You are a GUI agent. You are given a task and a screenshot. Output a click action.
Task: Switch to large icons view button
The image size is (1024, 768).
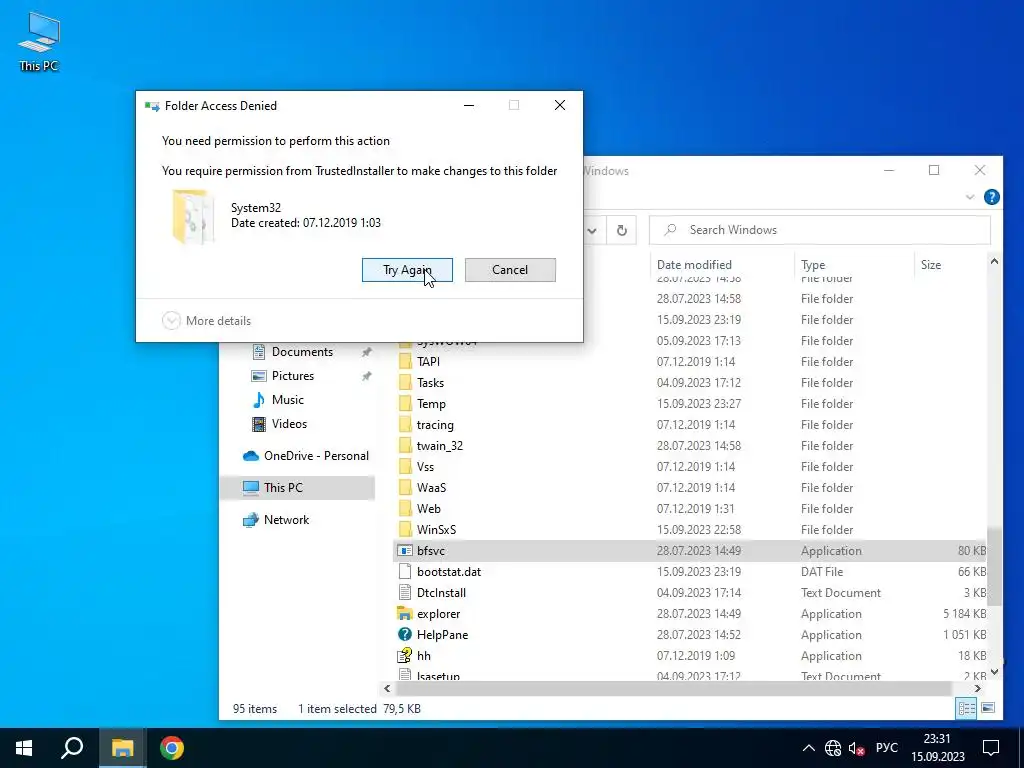click(988, 709)
